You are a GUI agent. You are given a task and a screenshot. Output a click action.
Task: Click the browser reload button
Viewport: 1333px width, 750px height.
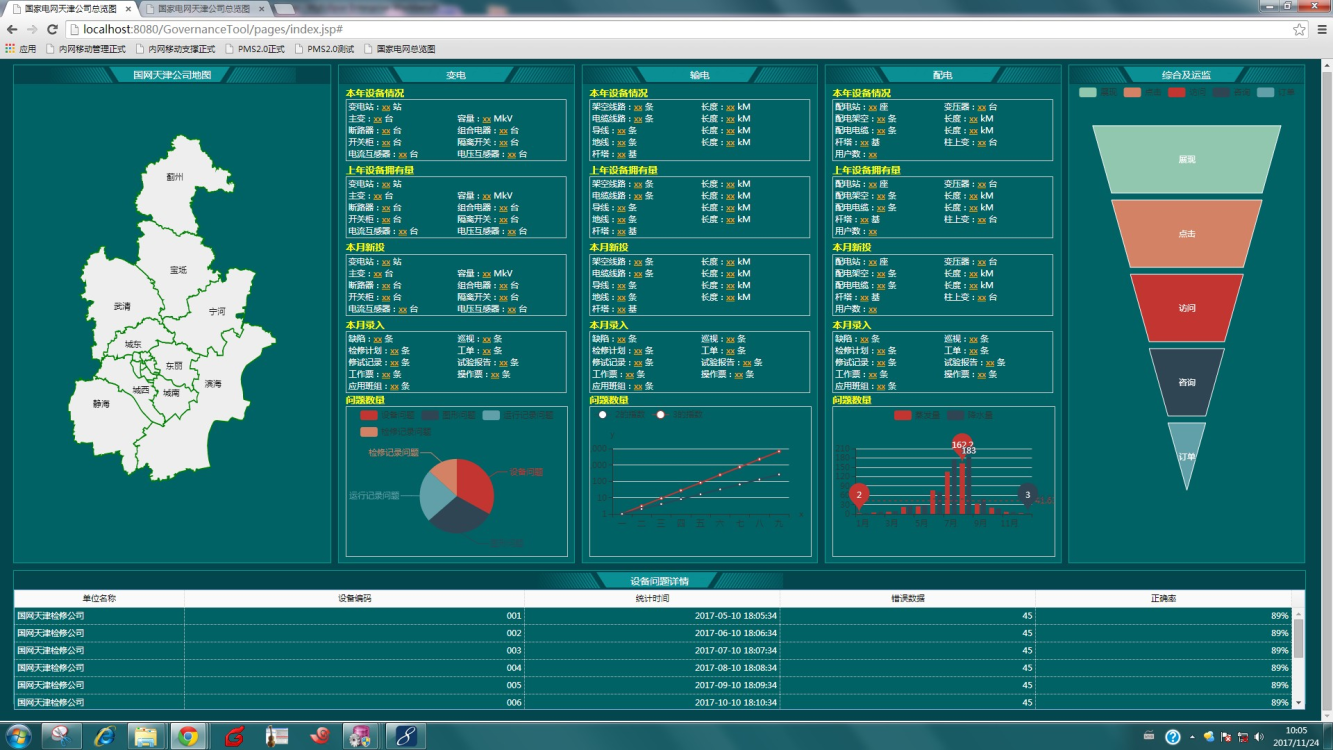tap(52, 30)
